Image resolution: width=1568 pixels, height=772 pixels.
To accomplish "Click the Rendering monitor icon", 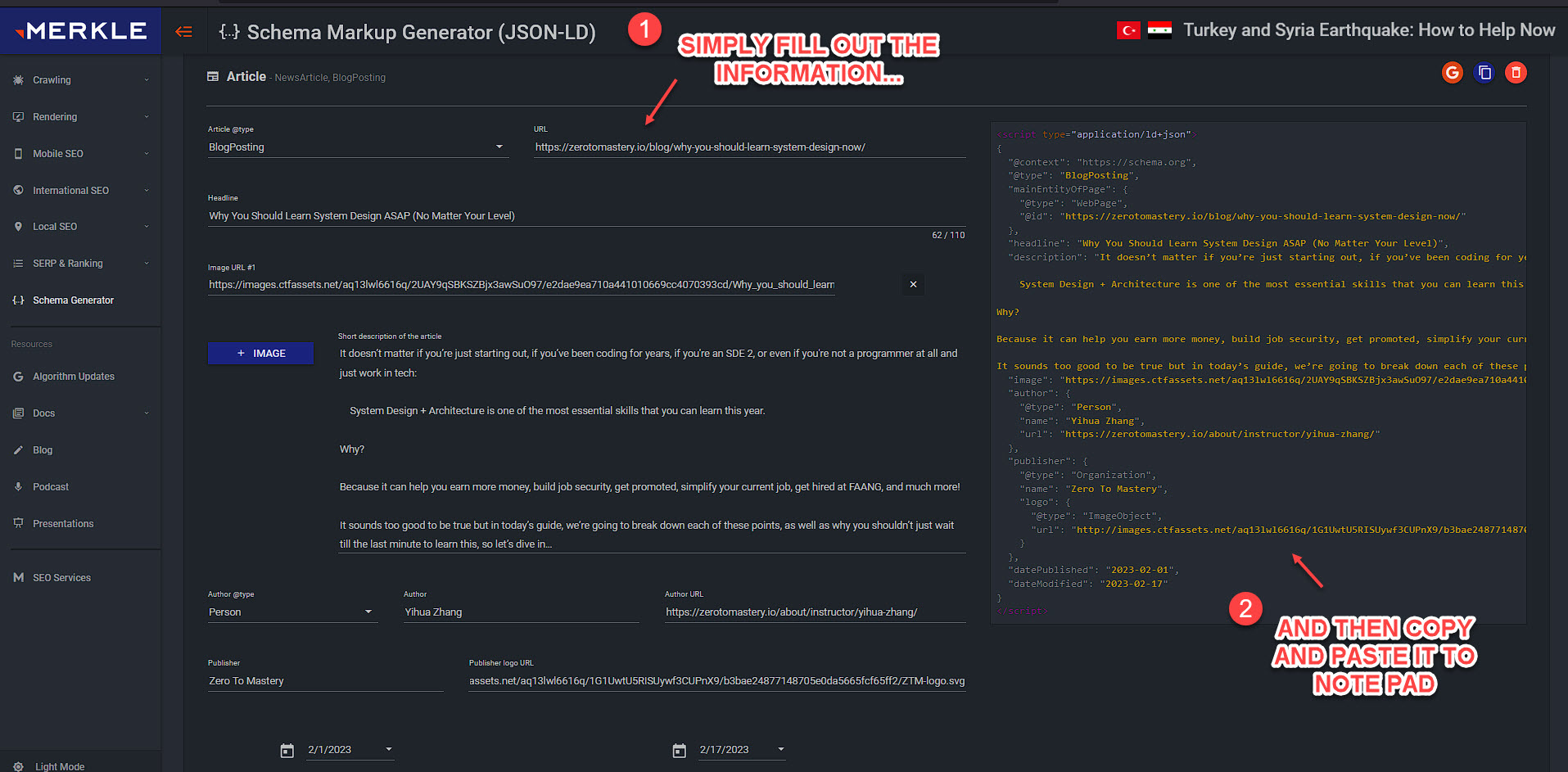I will 18,117.
